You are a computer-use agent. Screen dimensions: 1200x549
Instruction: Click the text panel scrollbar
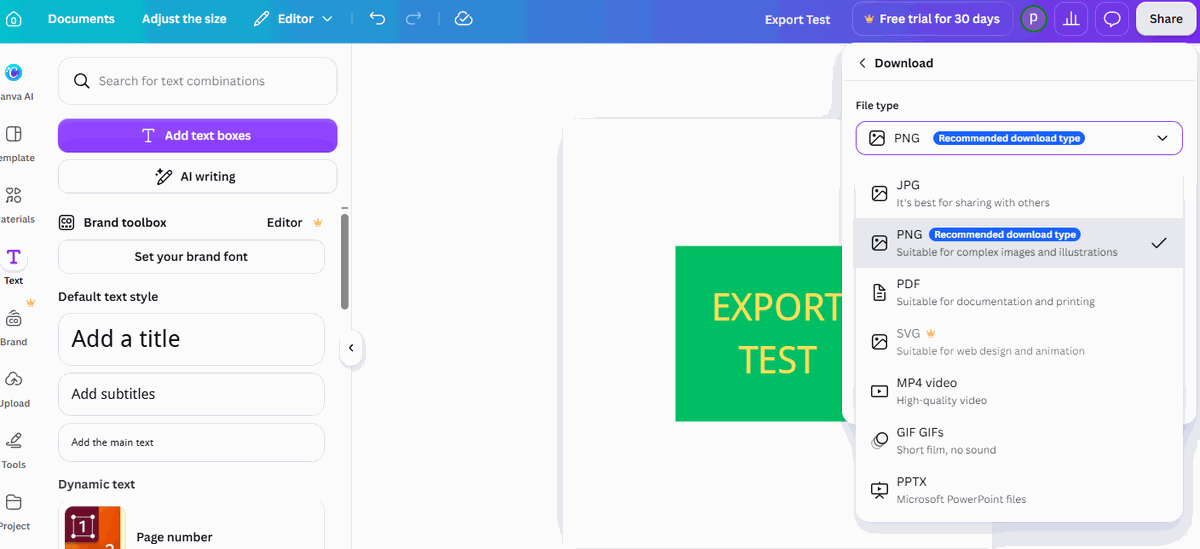point(345,261)
